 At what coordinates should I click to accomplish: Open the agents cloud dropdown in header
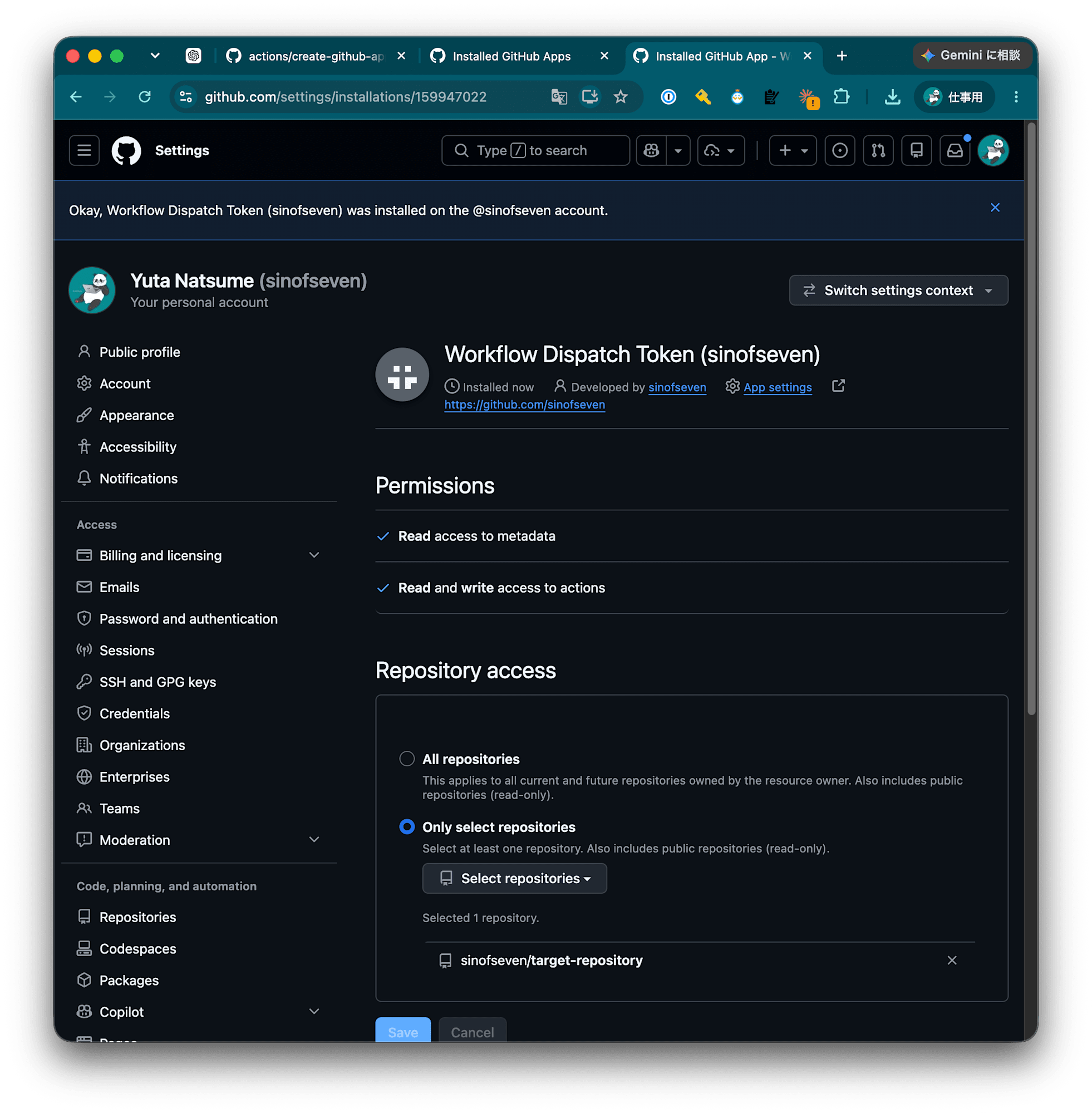pos(720,150)
